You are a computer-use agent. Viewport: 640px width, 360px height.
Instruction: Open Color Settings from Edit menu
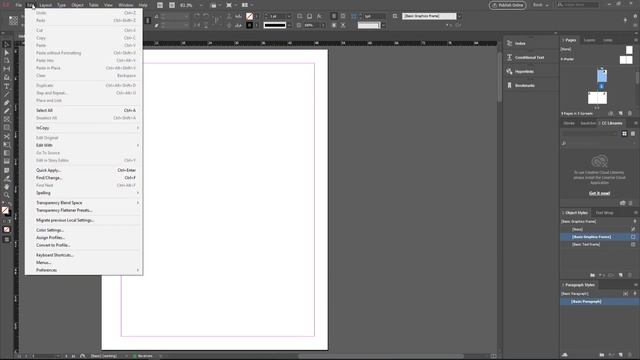[84, 230]
